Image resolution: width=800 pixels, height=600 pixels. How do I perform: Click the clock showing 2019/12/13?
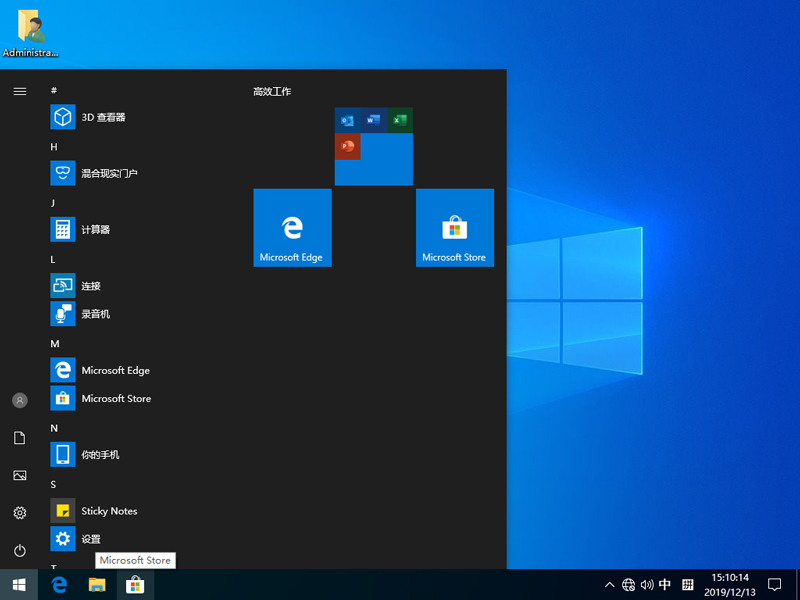(x=727, y=585)
